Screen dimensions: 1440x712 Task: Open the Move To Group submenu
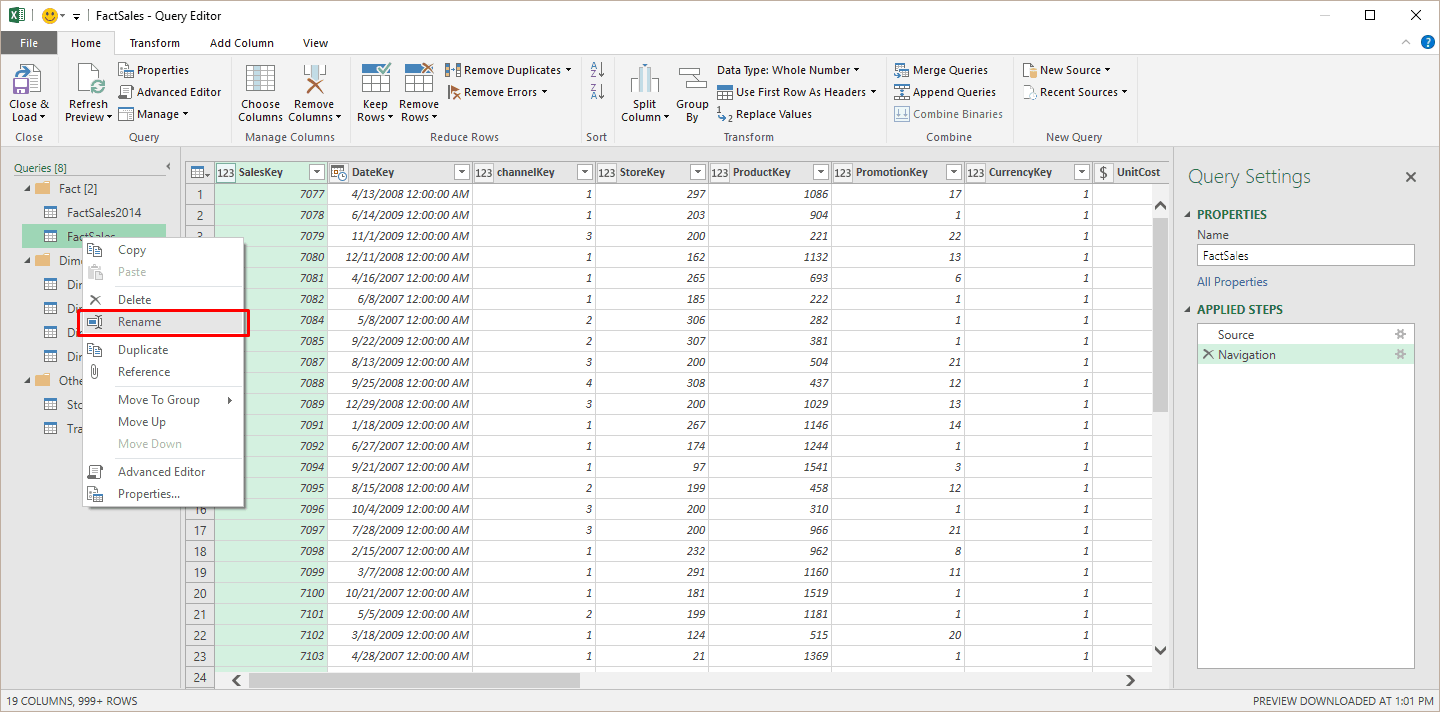(164, 400)
